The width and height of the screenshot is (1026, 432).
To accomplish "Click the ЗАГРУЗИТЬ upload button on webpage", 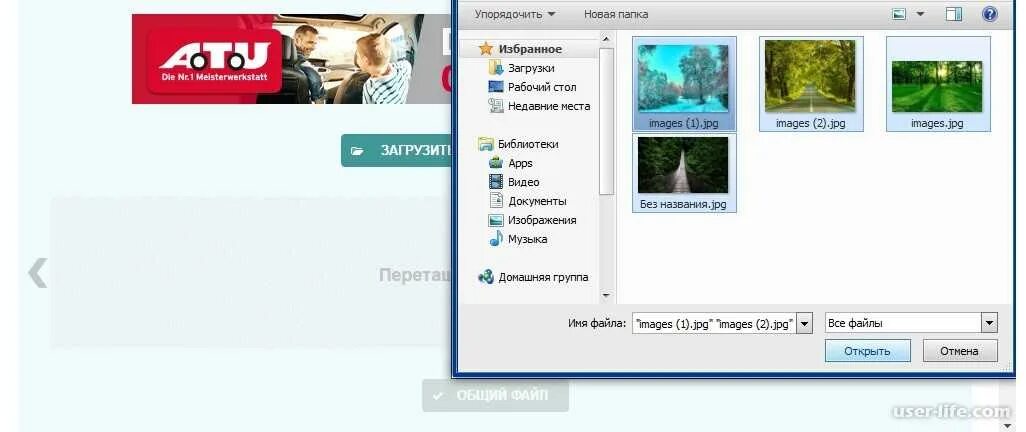I will click(397, 151).
